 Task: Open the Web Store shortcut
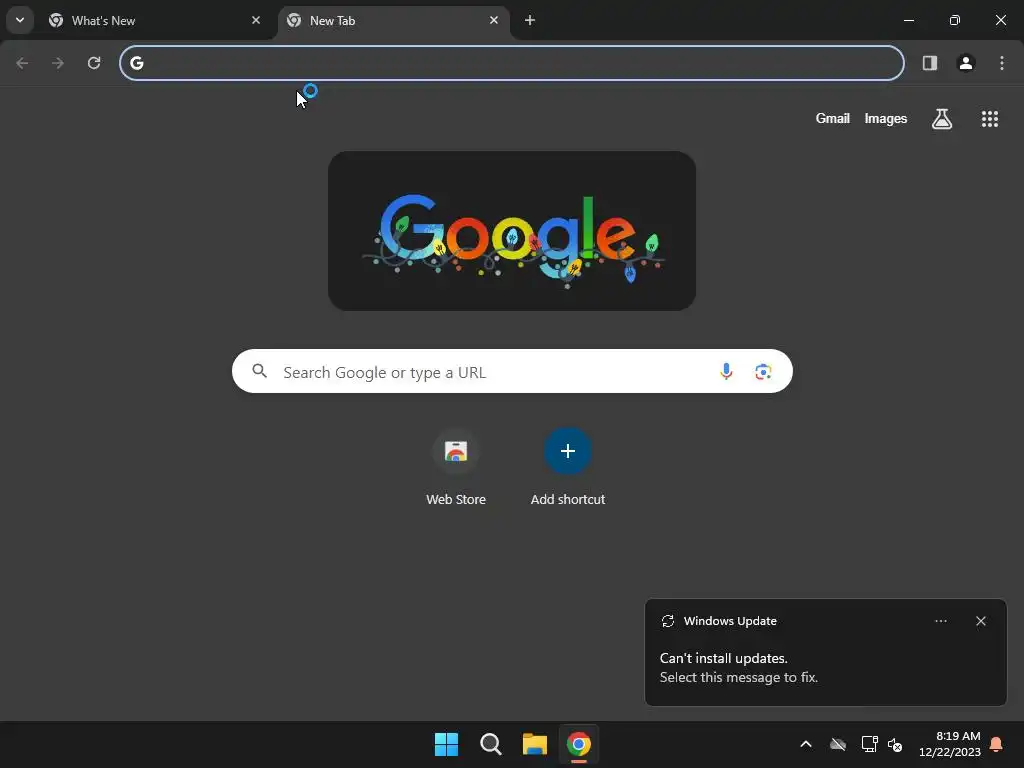tap(456, 468)
